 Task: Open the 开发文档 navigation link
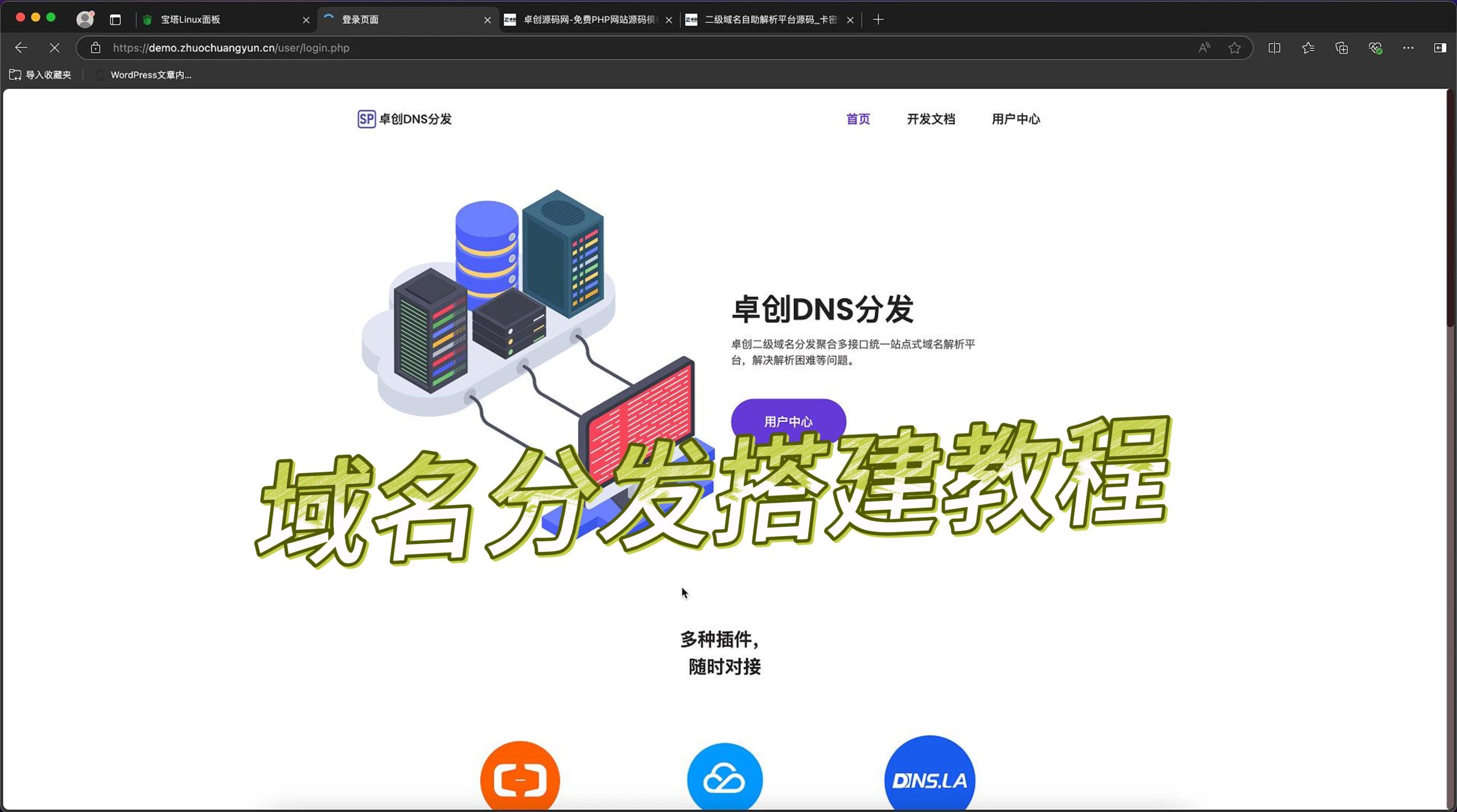pyautogui.click(x=931, y=119)
